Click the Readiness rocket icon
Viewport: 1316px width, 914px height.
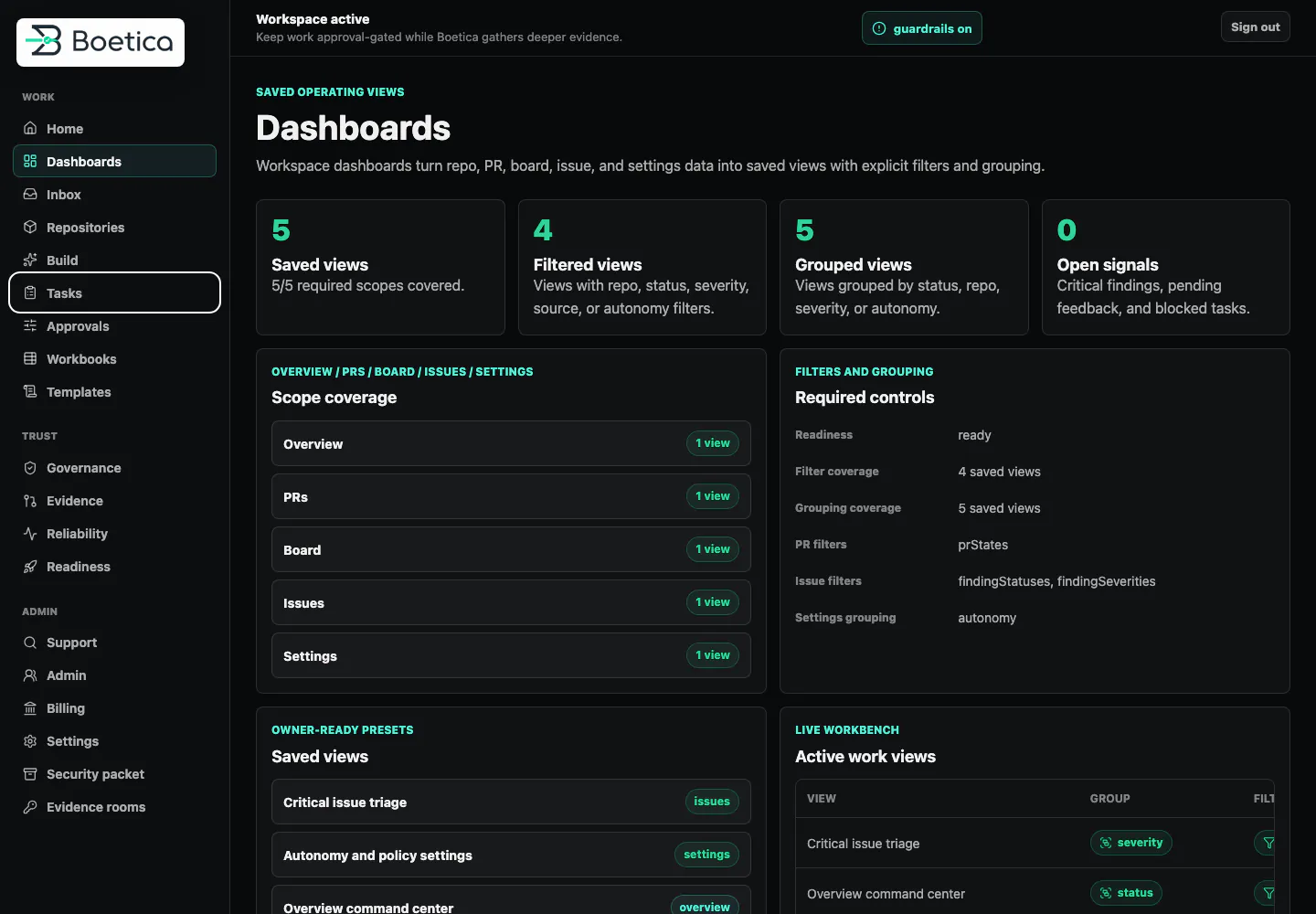30,567
